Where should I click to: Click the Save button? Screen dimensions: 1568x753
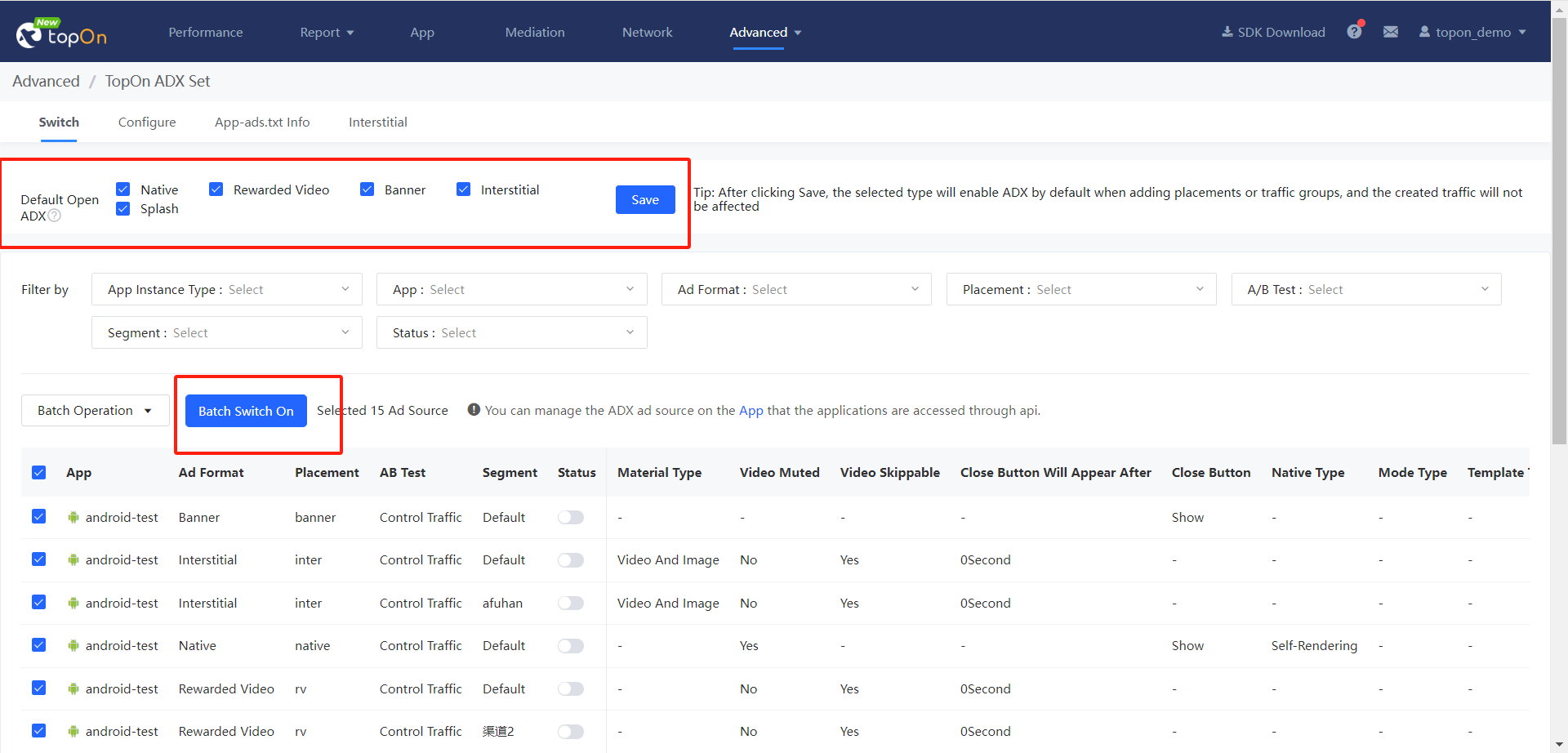(x=644, y=199)
